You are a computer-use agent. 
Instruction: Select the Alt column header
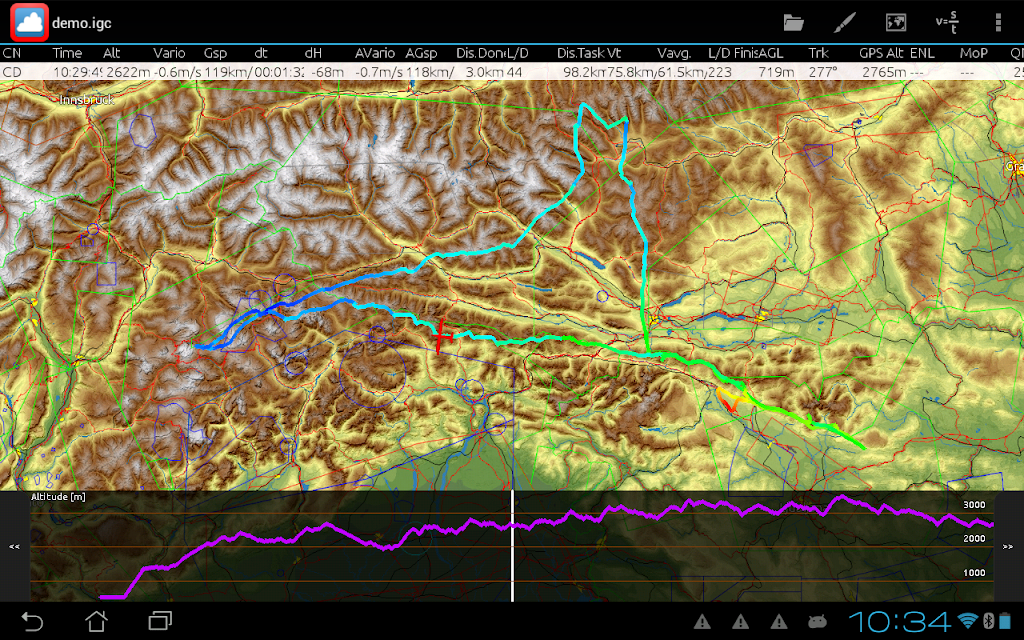(x=112, y=53)
